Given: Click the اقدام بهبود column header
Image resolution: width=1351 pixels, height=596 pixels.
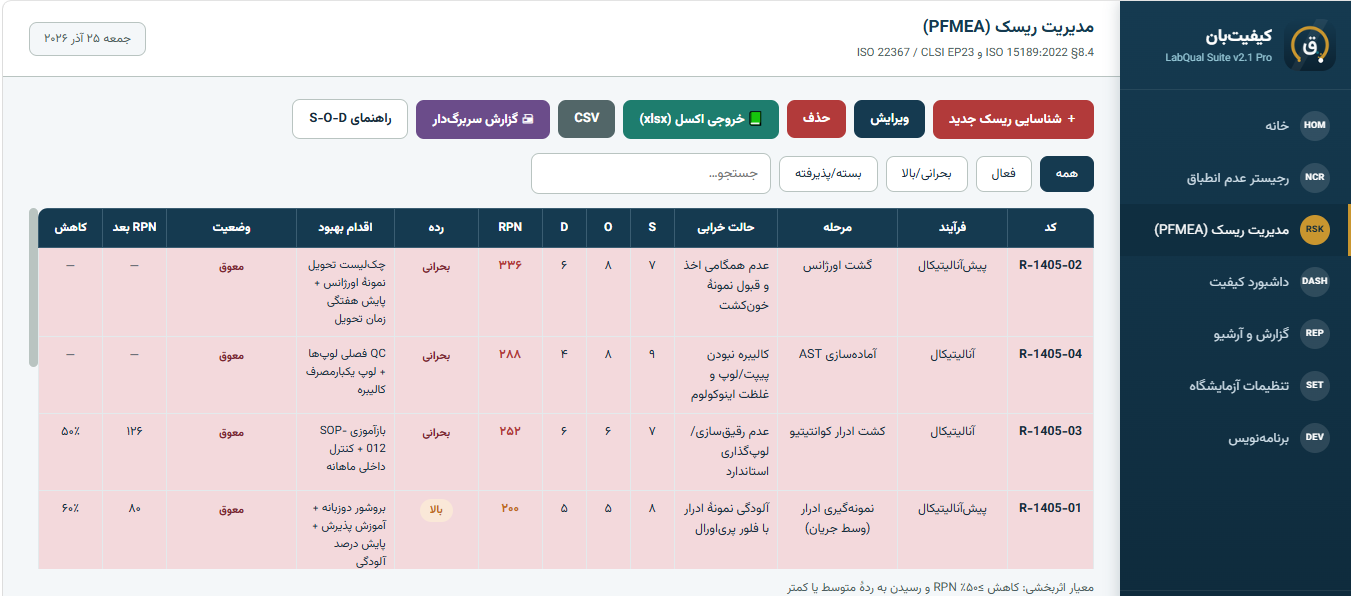Looking at the screenshot, I should tap(345, 228).
